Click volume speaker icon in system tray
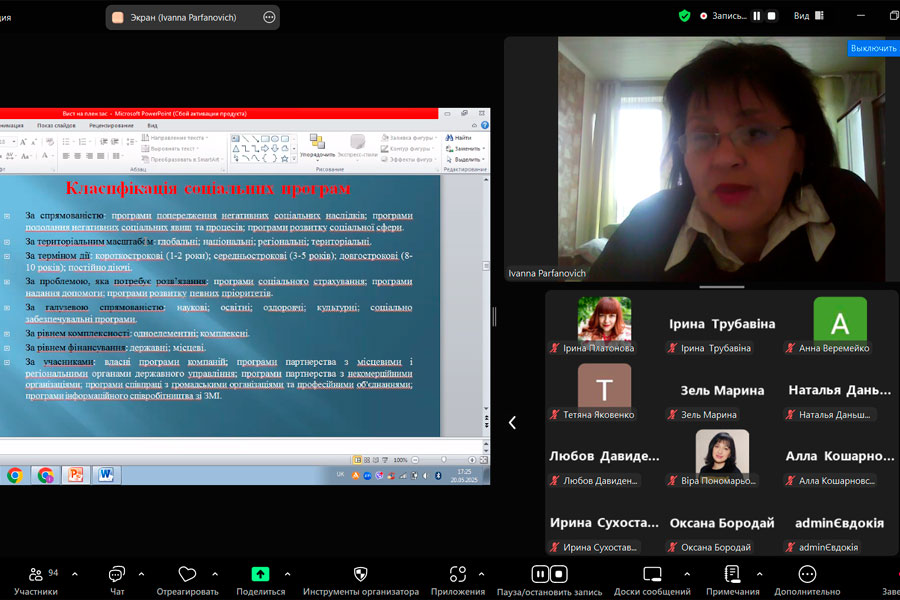 click(425, 475)
